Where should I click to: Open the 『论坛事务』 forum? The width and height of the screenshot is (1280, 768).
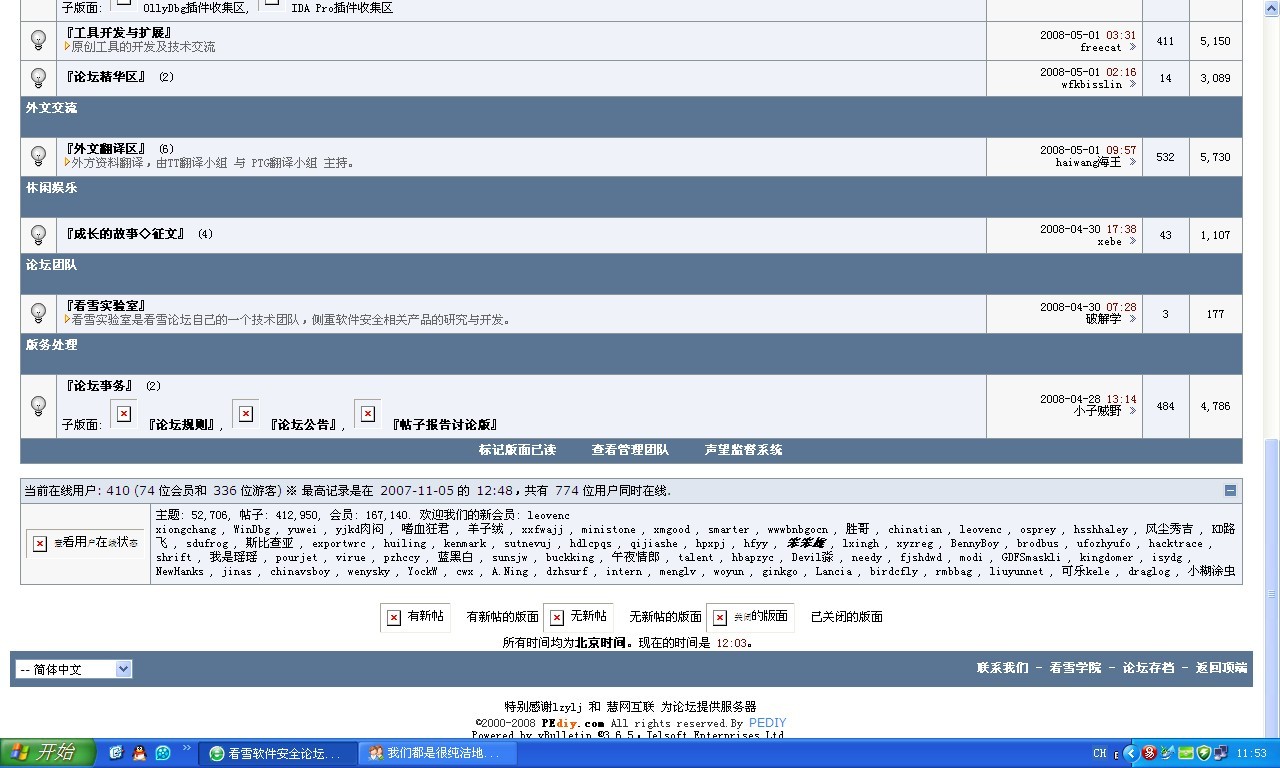click(x=100, y=386)
